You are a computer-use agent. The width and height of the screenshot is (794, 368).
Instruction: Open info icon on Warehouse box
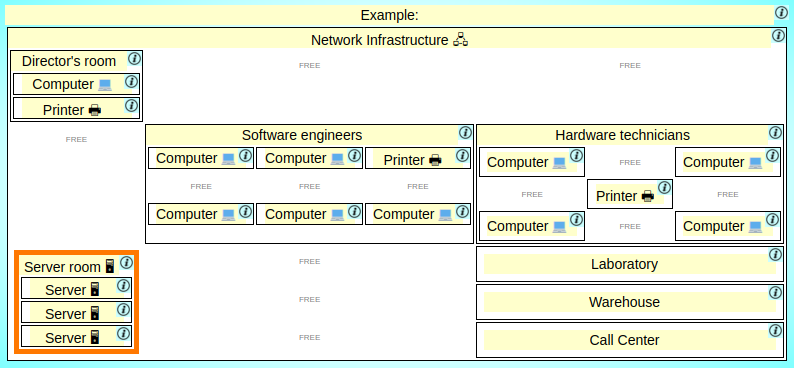point(775,293)
